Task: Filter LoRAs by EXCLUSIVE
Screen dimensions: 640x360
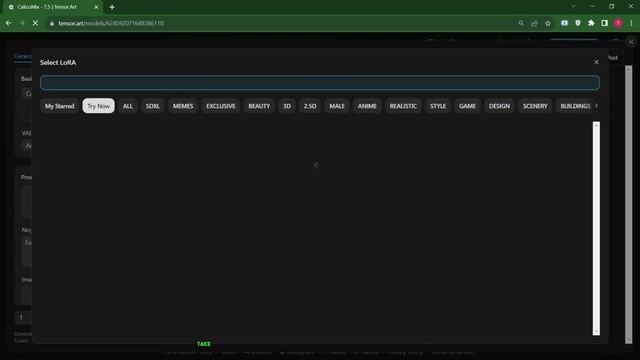Action: pyautogui.click(x=220, y=106)
